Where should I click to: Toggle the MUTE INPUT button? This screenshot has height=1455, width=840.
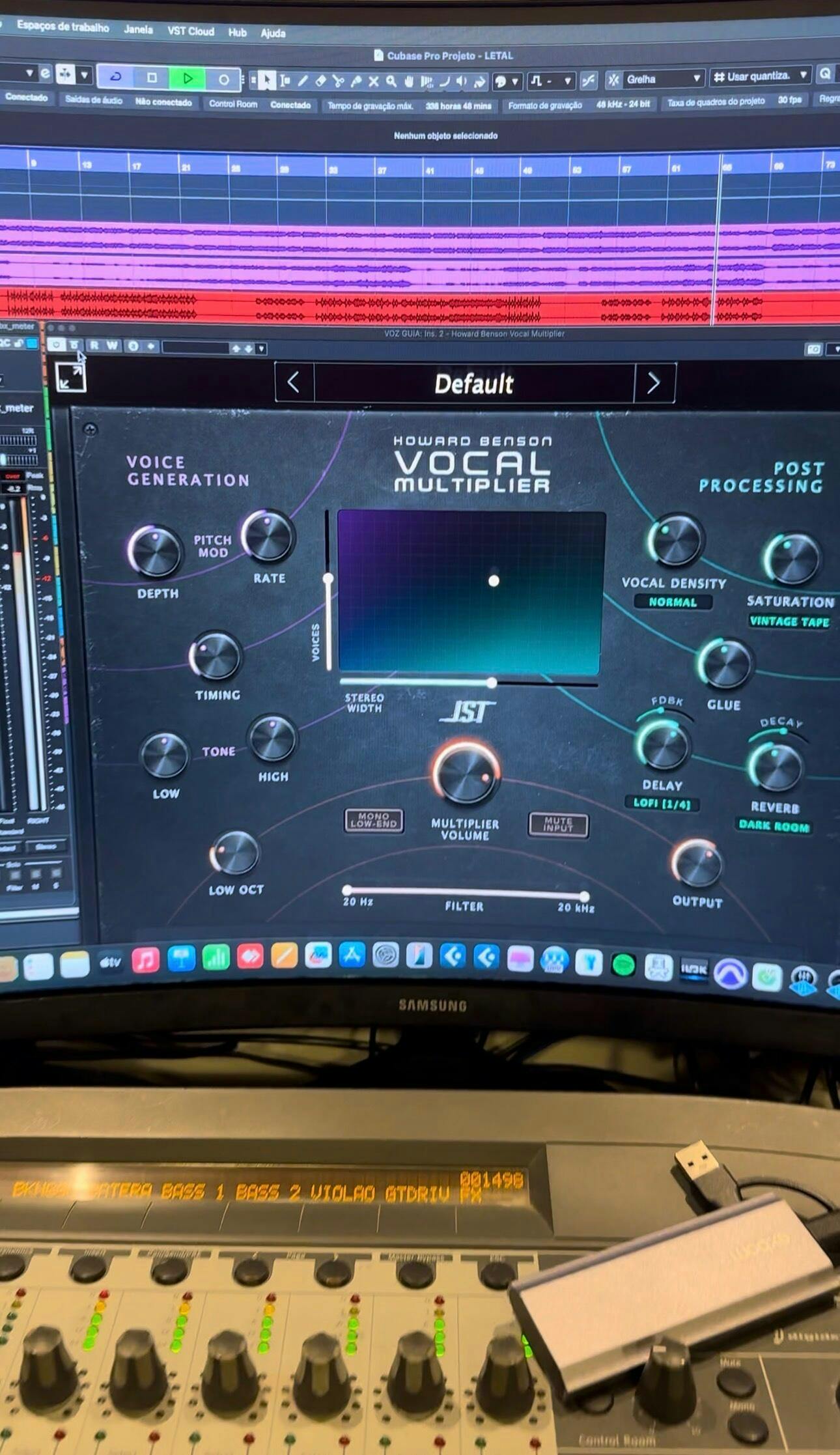click(x=558, y=825)
